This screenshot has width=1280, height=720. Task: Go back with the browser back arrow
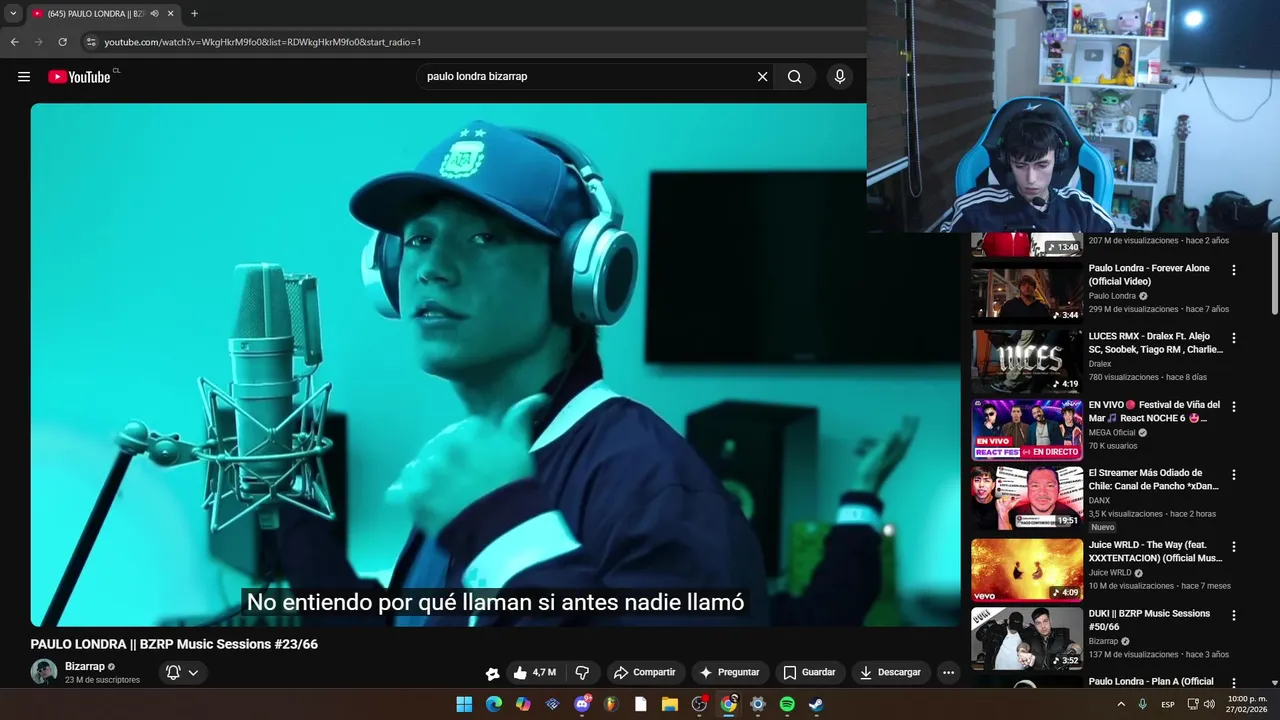[14, 42]
